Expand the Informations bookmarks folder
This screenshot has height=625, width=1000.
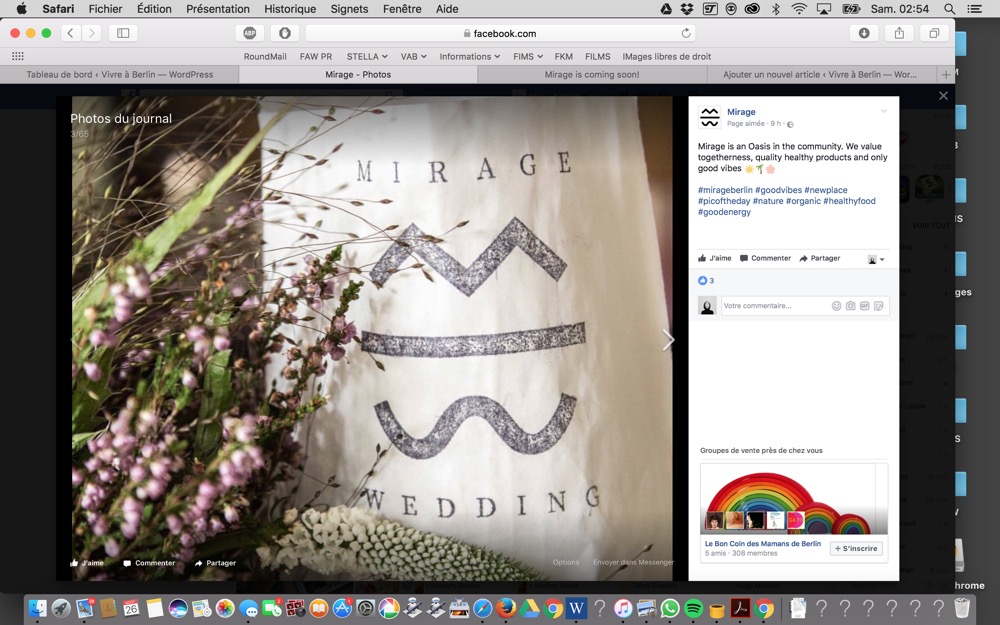tap(469, 57)
